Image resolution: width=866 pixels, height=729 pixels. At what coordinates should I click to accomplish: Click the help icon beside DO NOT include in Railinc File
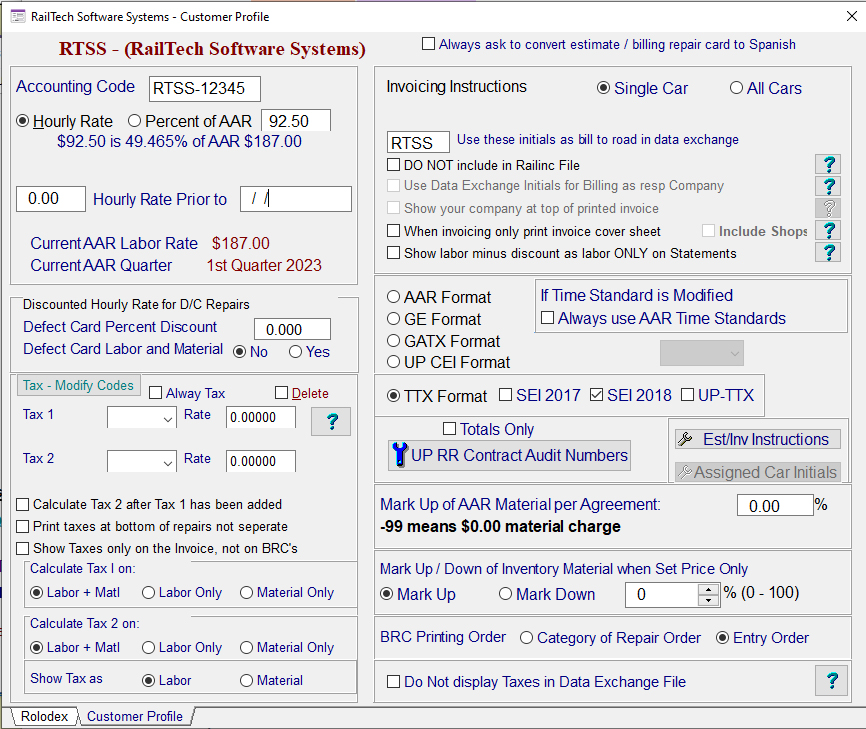point(827,164)
